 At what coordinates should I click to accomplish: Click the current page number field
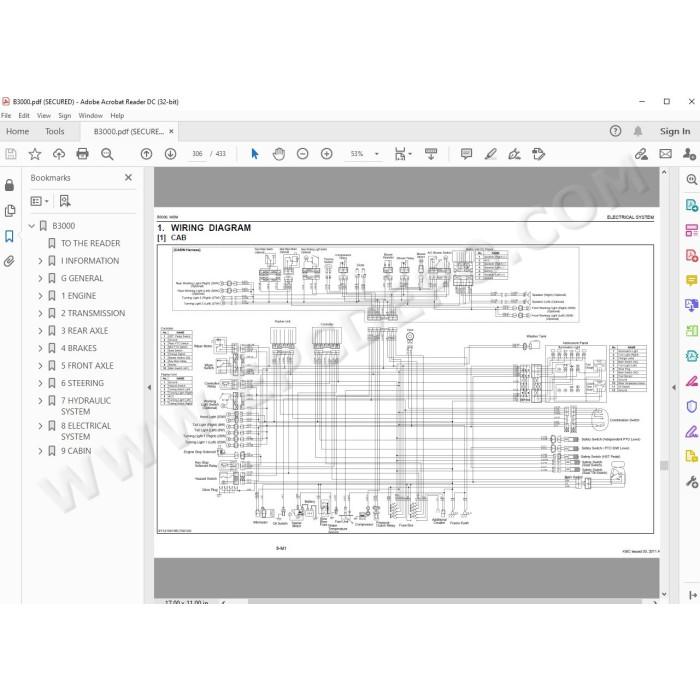coord(197,154)
